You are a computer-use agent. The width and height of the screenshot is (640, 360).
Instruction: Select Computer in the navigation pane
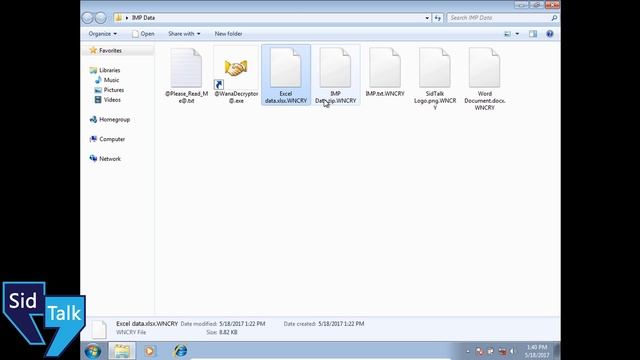tap(112, 139)
